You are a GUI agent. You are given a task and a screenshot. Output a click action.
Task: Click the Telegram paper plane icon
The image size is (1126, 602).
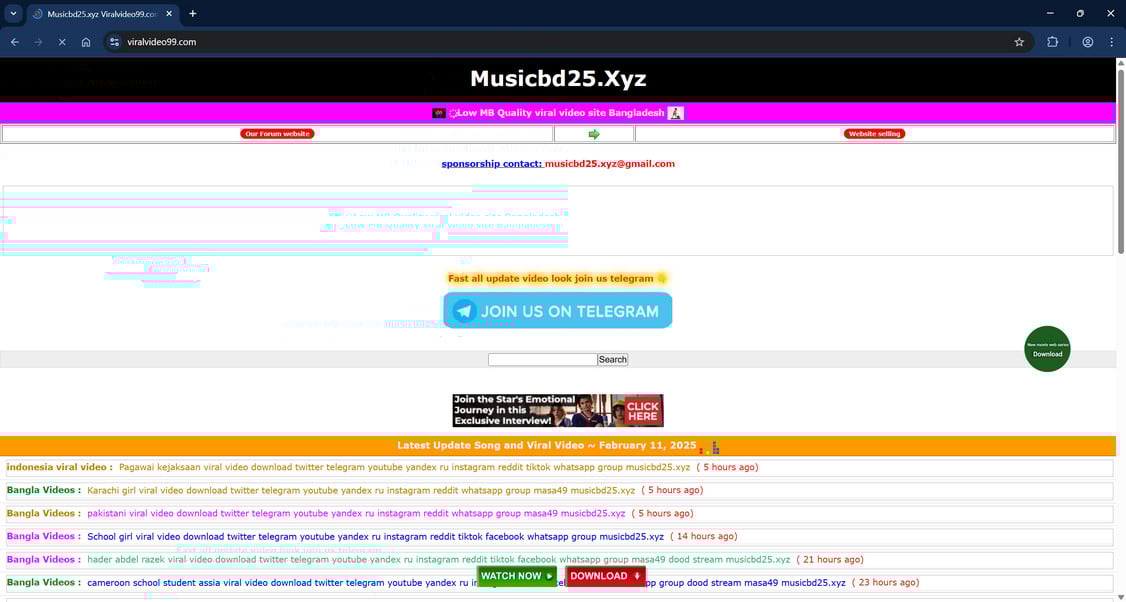point(465,311)
